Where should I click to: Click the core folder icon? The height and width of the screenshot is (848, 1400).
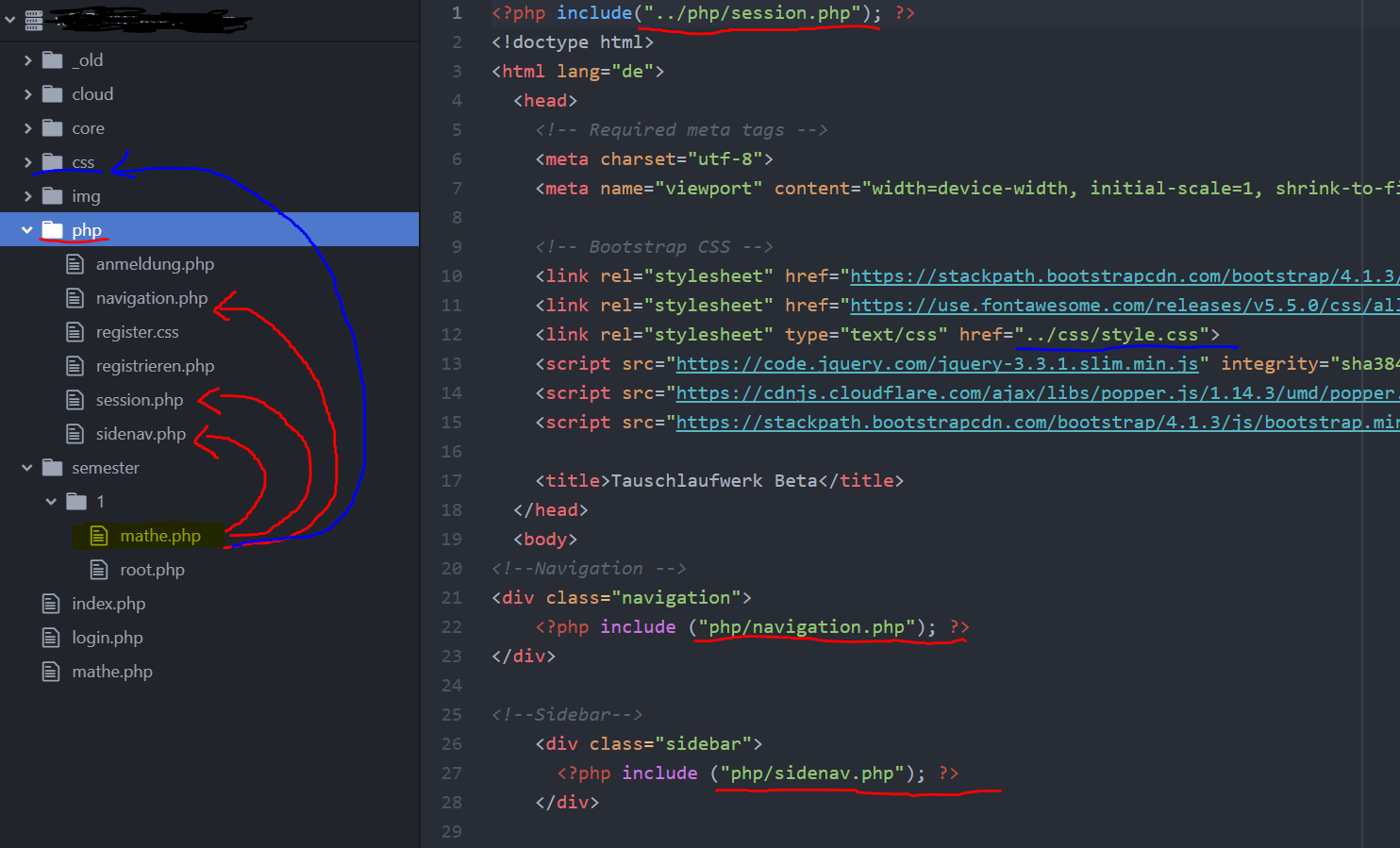[x=52, y=128]
